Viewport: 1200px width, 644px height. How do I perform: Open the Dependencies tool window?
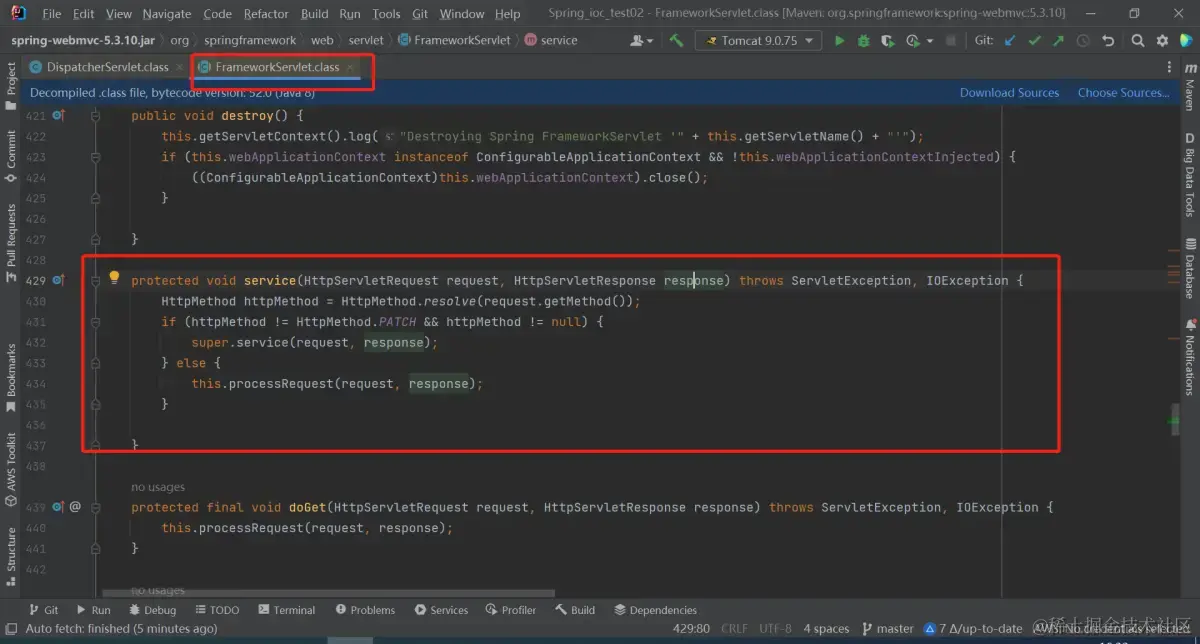[x=655, y=610]
